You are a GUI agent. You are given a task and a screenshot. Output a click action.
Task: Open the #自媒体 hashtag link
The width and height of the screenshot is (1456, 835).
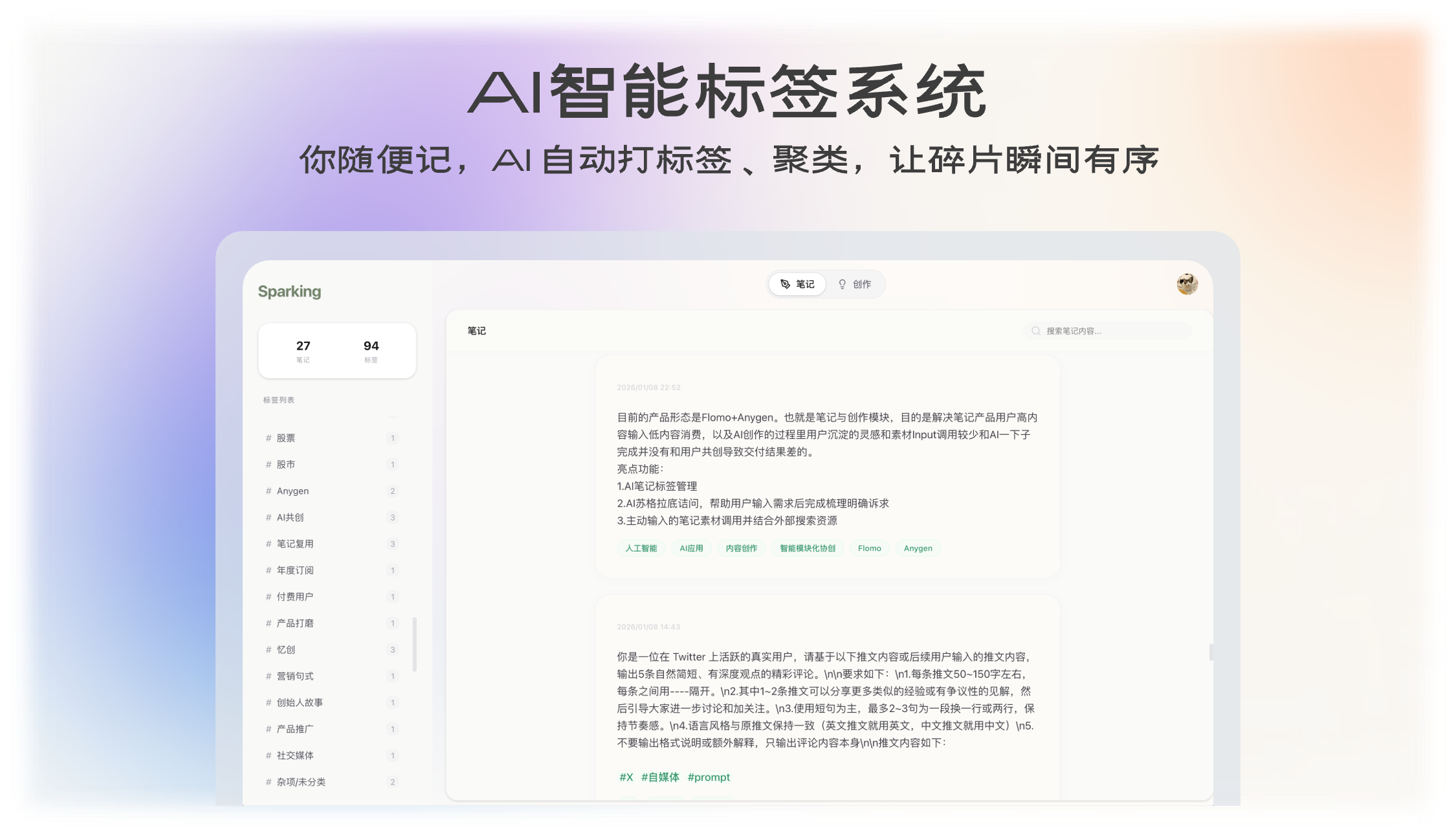[x=661, y=777]
